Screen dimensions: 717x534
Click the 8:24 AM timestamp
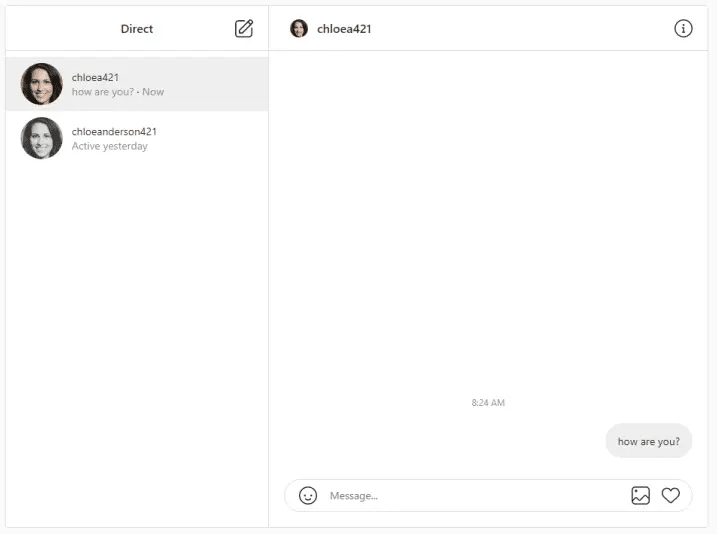click(488, 402)
